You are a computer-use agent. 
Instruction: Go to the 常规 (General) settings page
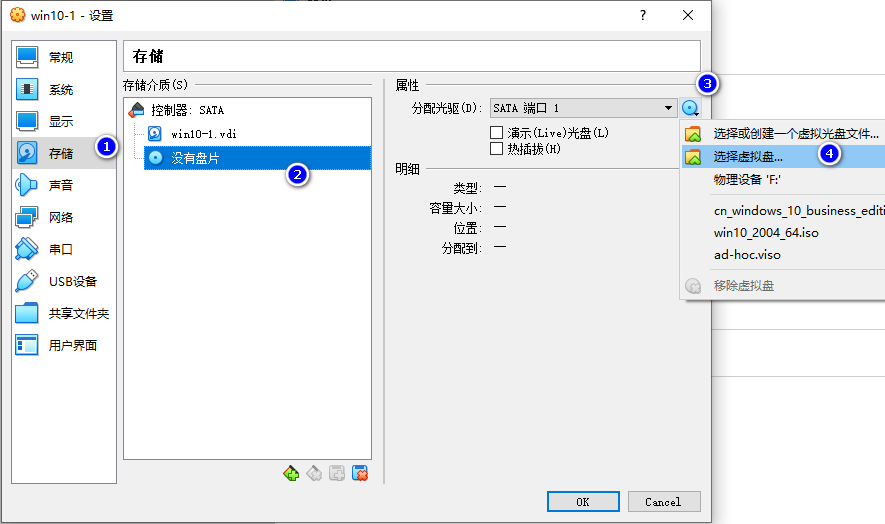pos(60,57)
